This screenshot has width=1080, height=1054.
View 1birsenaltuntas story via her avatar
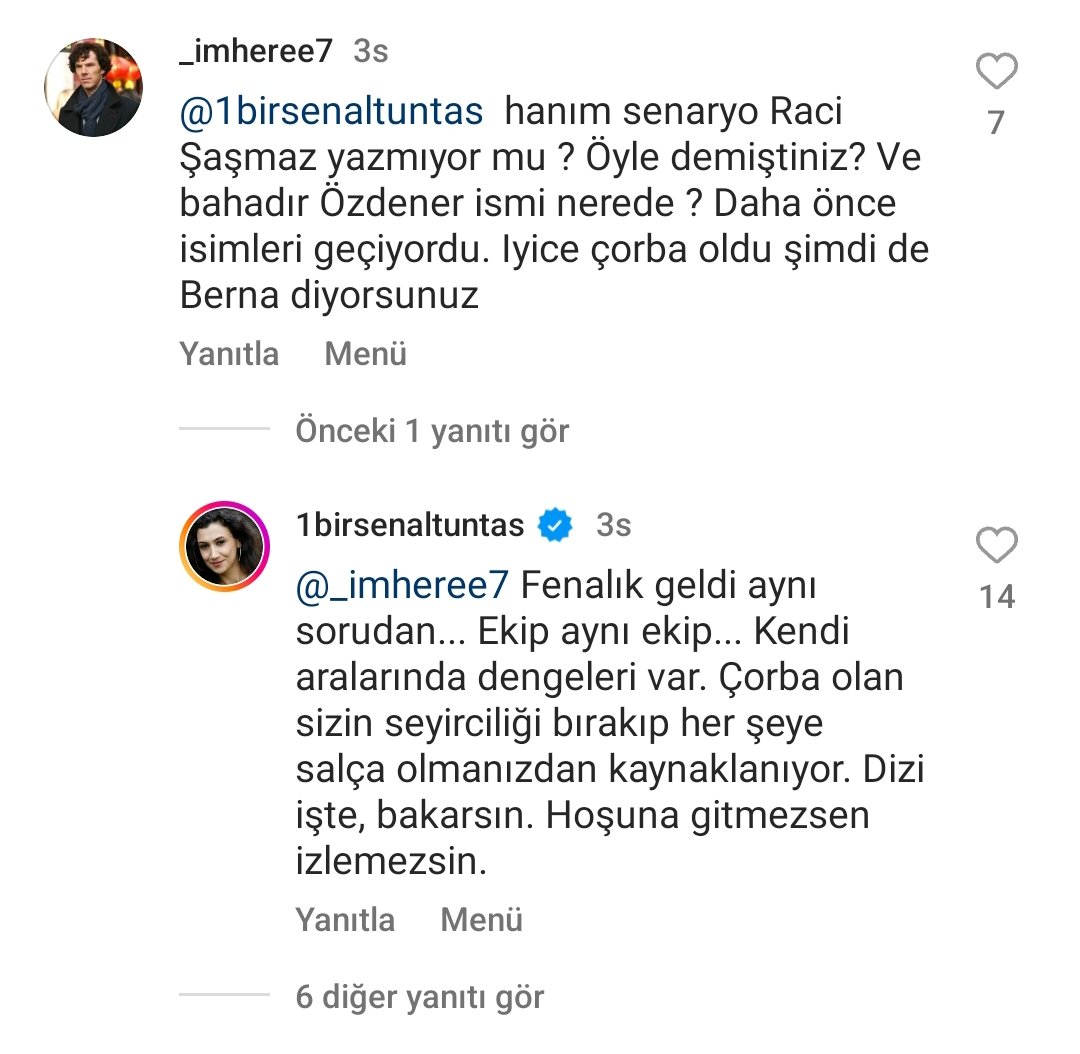tap(225, 546)
